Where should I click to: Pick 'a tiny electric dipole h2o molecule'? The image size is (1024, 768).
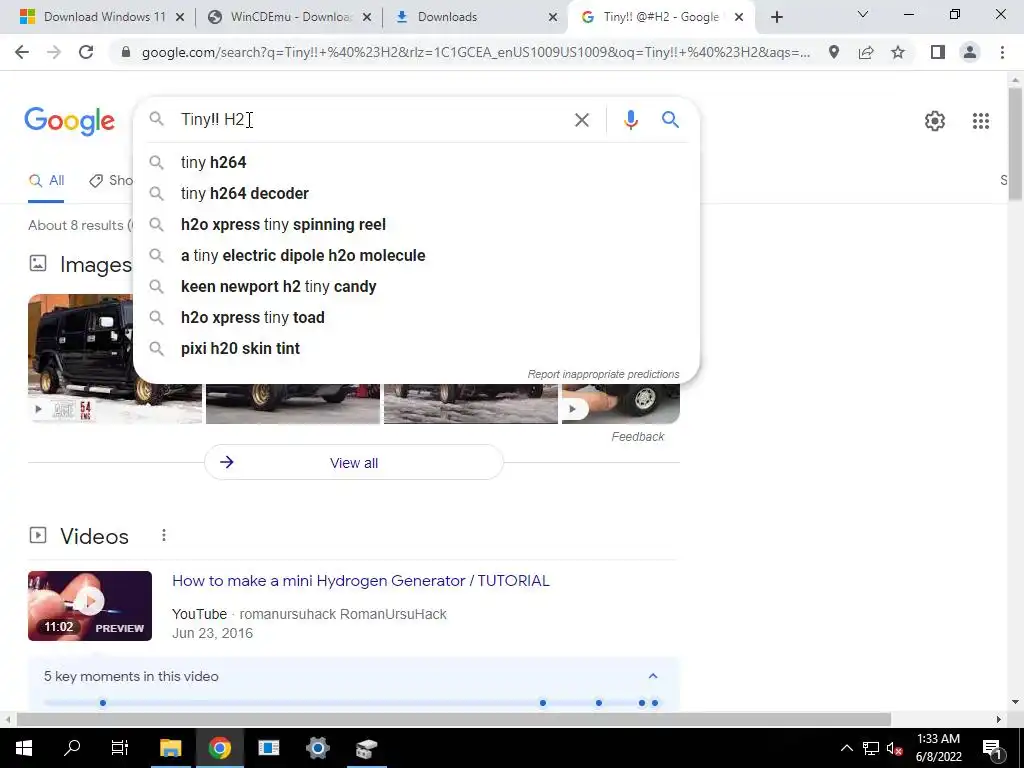416,255
